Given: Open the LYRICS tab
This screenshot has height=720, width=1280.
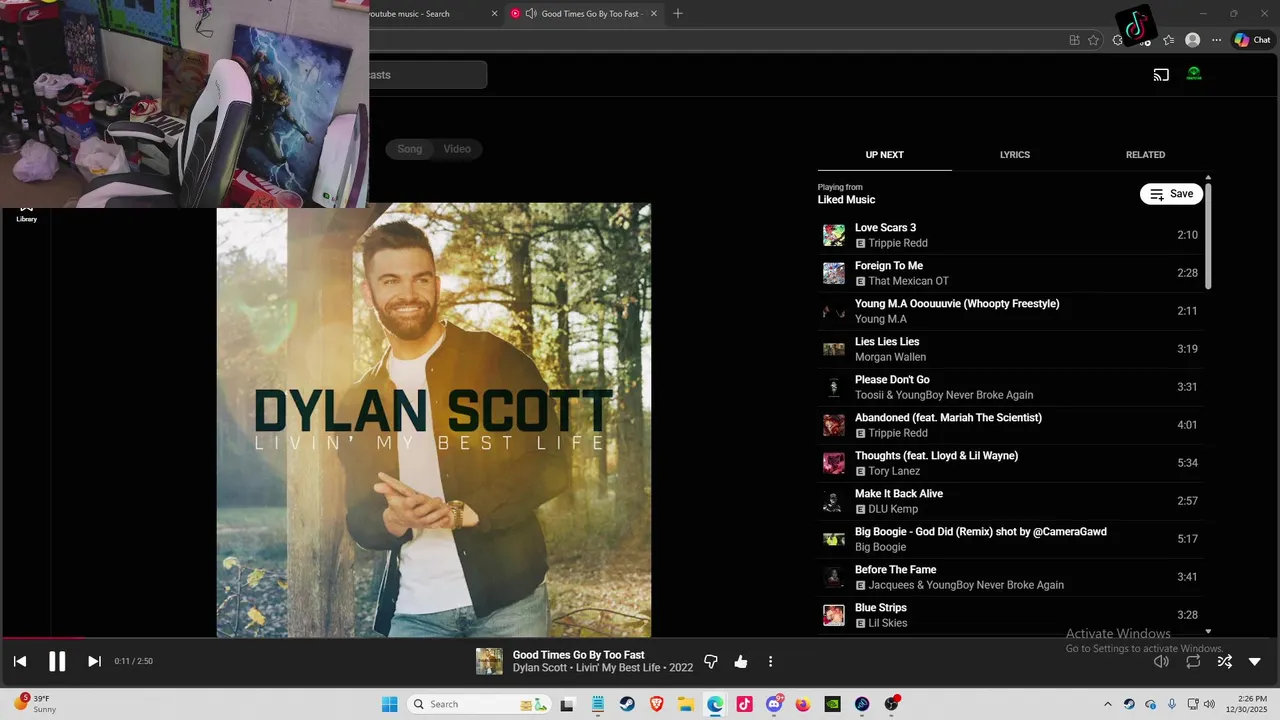Looking at the screenshot, I should click(x=1015, y=155).
